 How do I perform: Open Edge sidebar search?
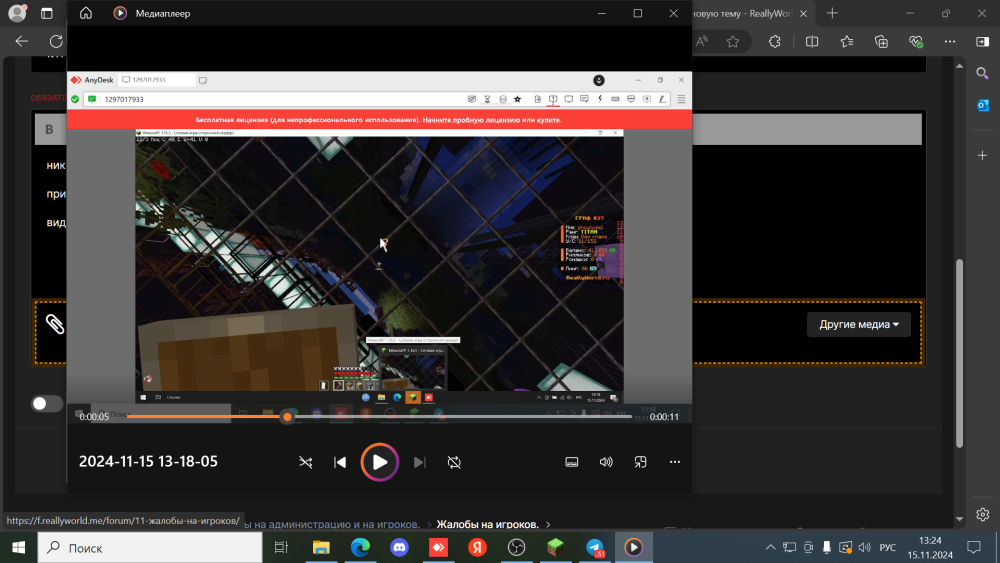[982, 74]
